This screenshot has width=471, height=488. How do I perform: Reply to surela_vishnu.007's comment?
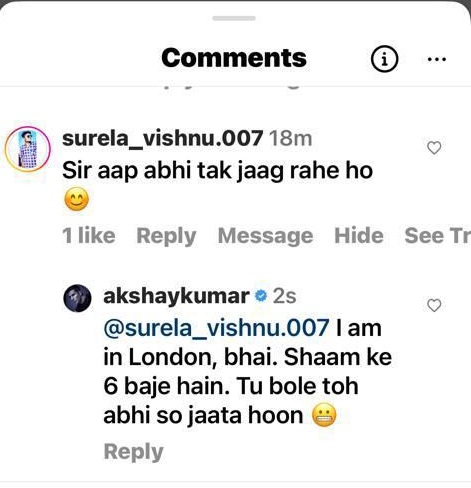166,236
